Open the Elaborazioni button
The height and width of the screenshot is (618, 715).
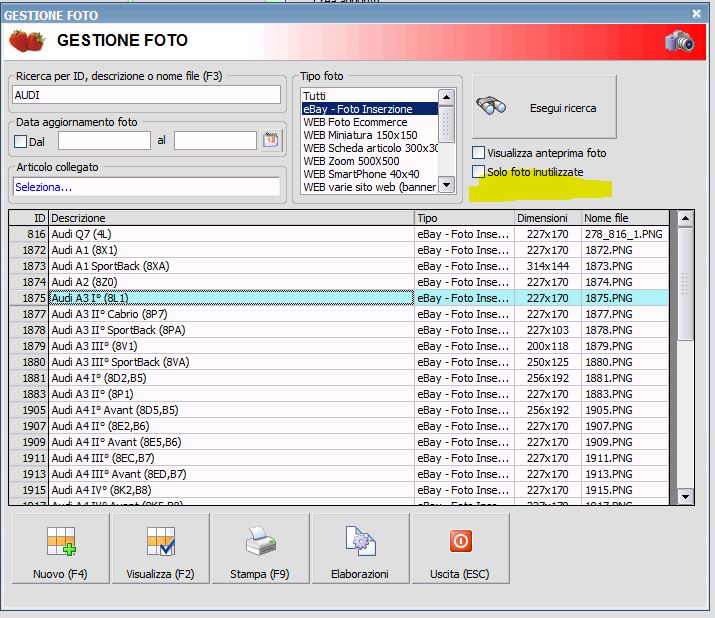click(360, 548)
